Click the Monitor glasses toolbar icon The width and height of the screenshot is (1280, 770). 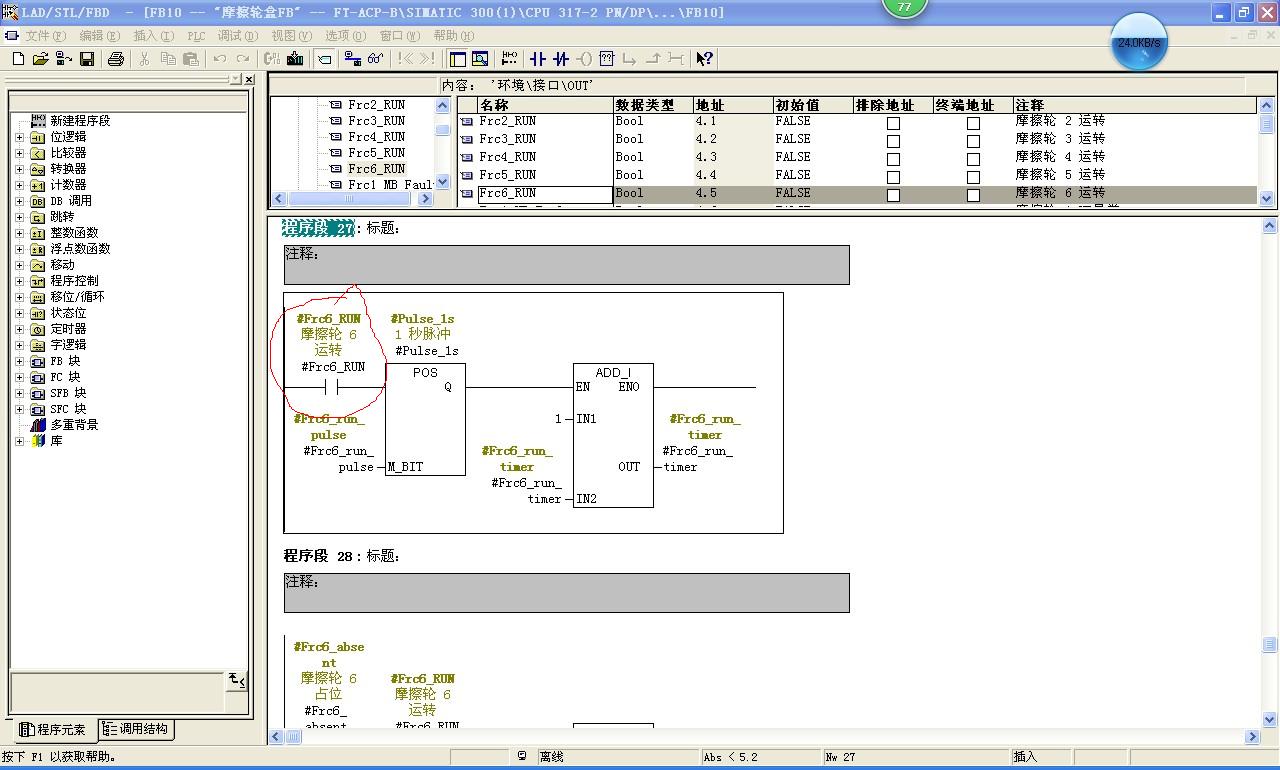[376, 59]
